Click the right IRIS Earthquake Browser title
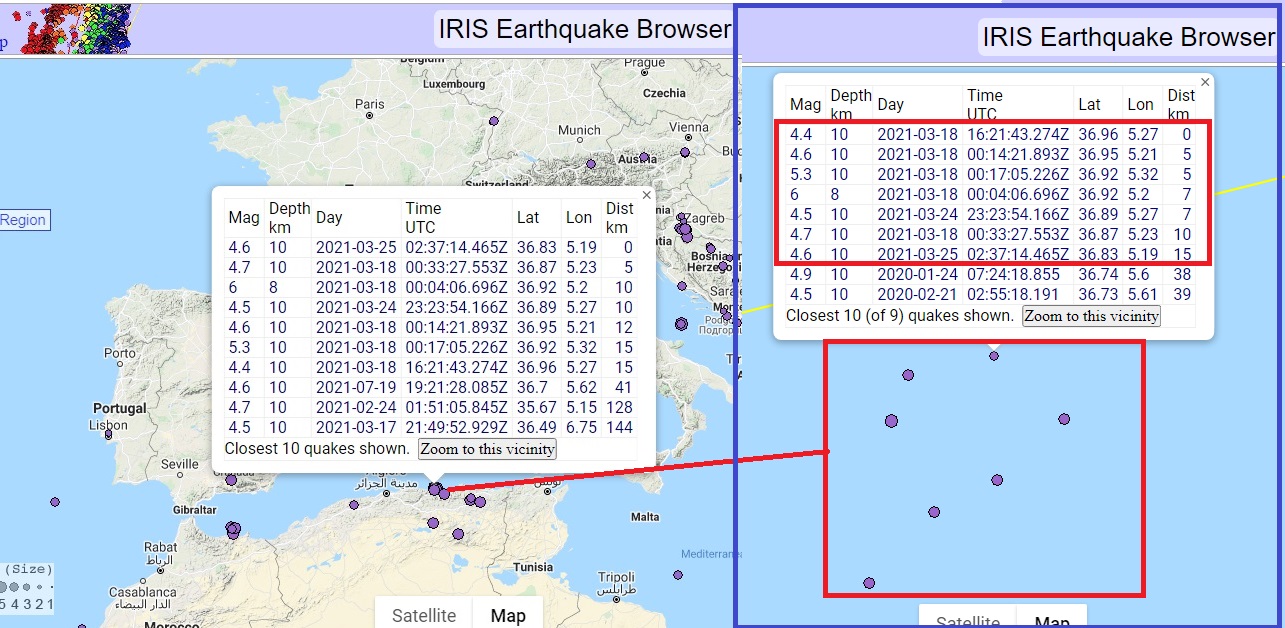 (1129, 38)
